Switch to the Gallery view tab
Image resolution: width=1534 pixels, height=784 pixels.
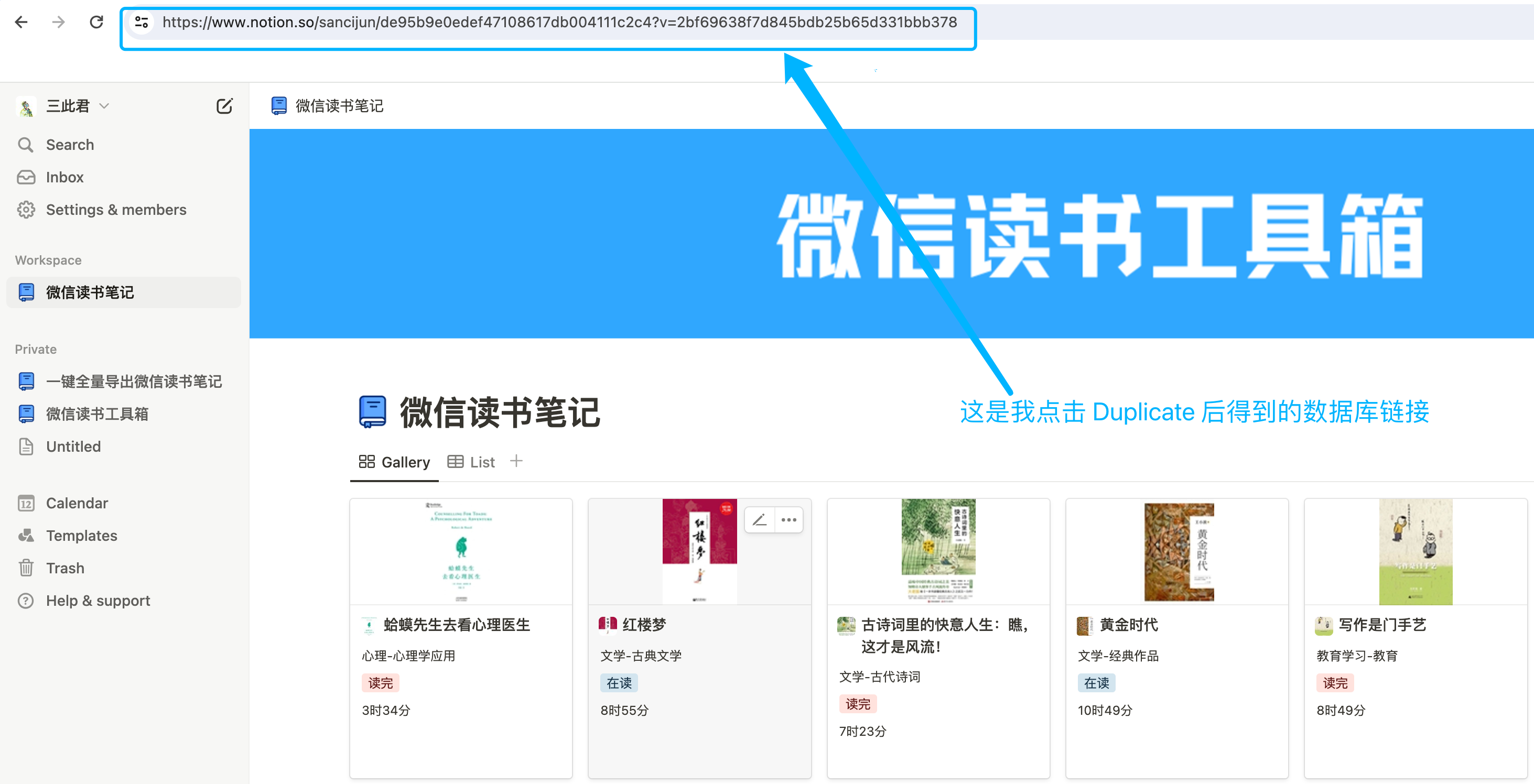394,462
